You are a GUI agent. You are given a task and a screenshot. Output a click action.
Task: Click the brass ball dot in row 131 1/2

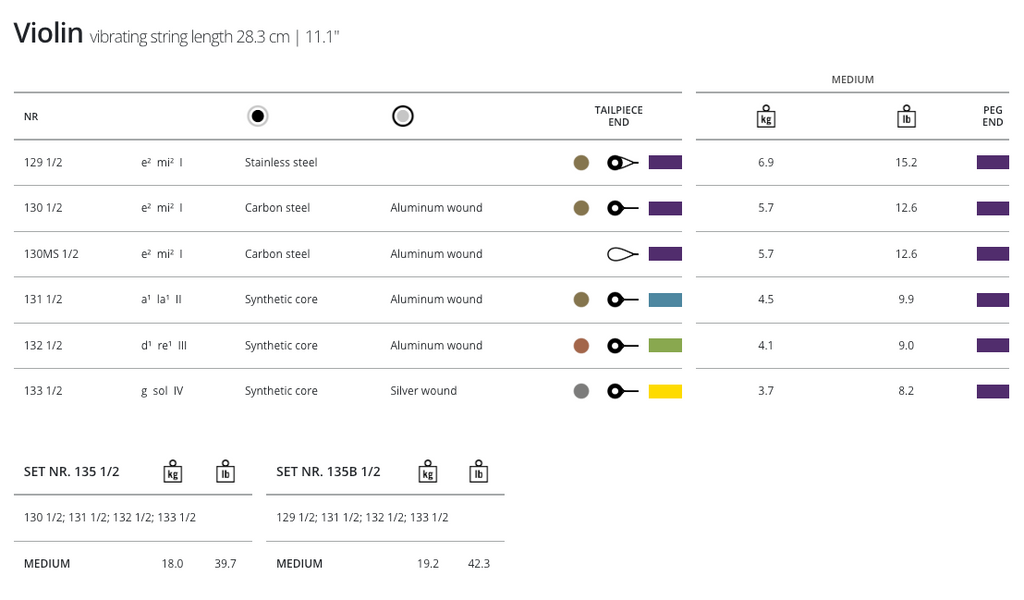[581, 300]
